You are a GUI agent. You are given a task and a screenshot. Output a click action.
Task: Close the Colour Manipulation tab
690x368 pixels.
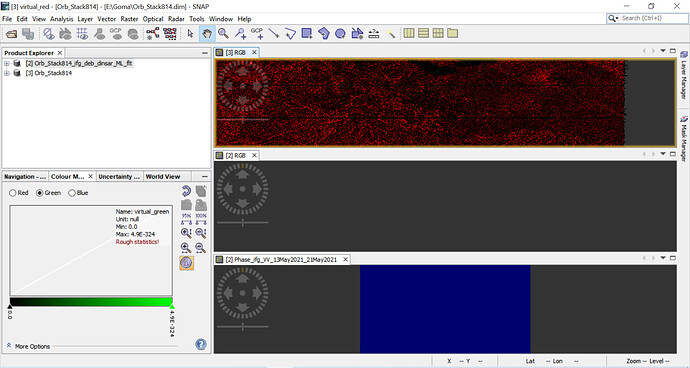[x=90, y=176]
